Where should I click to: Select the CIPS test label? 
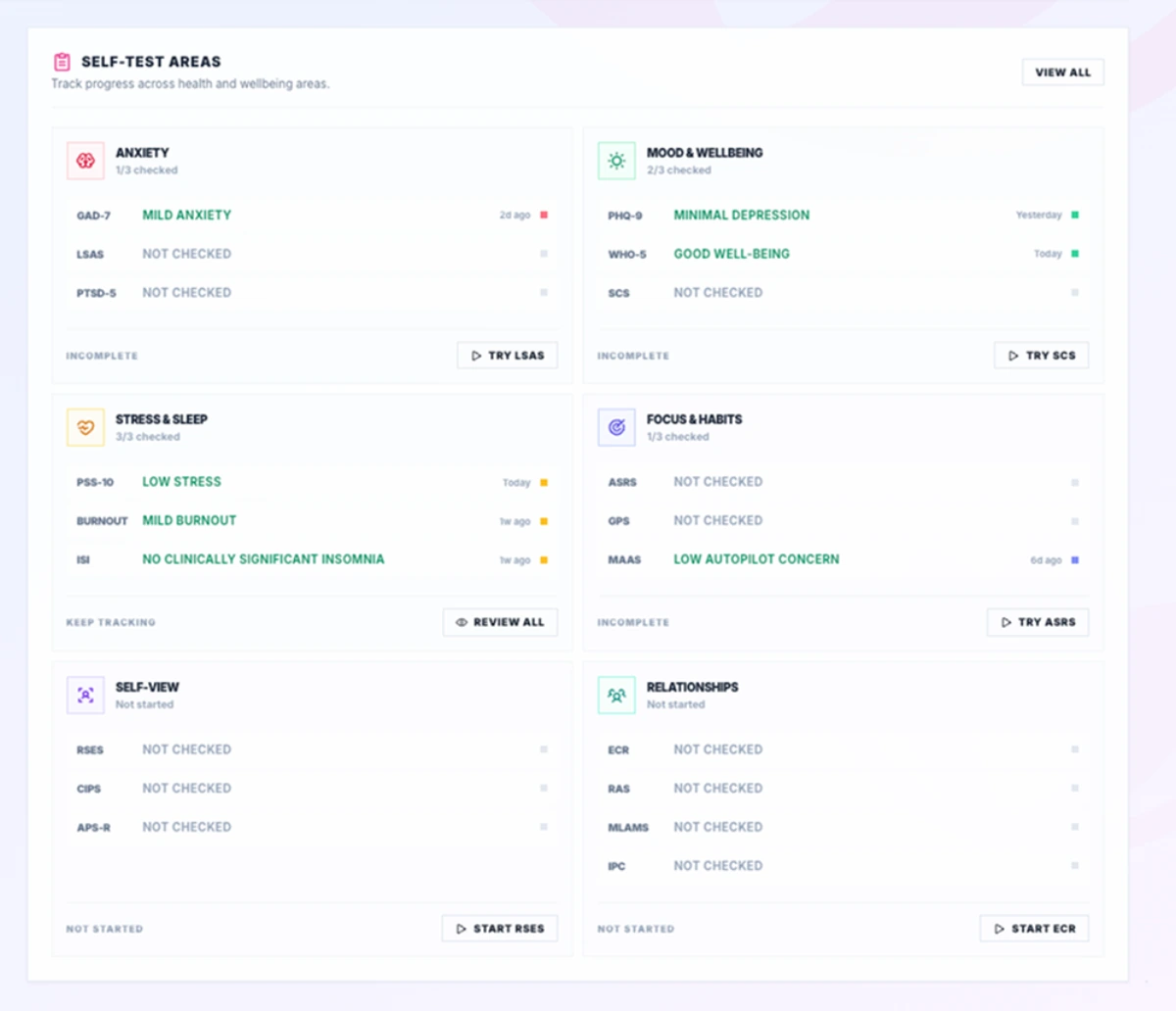point(88,789)
